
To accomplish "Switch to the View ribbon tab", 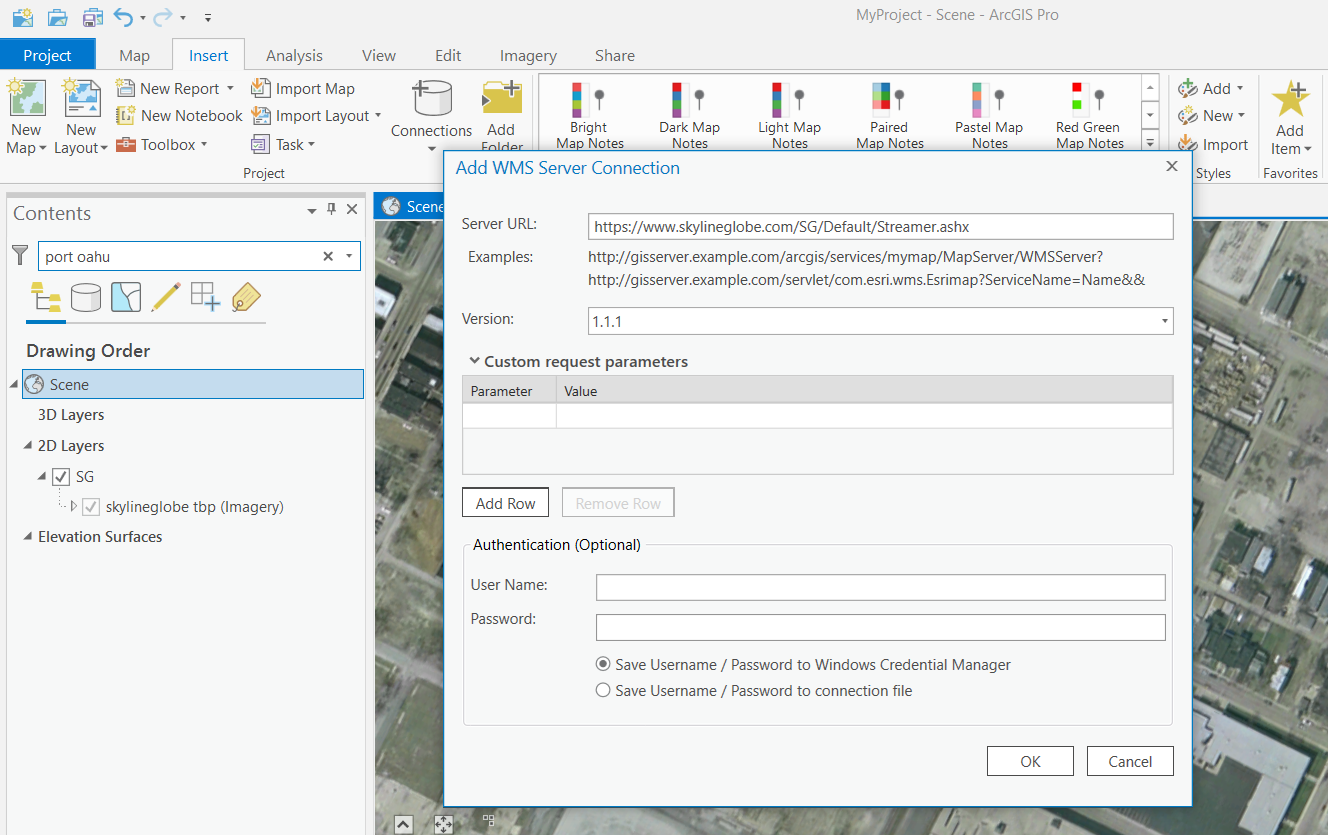I will coord(379,55).
